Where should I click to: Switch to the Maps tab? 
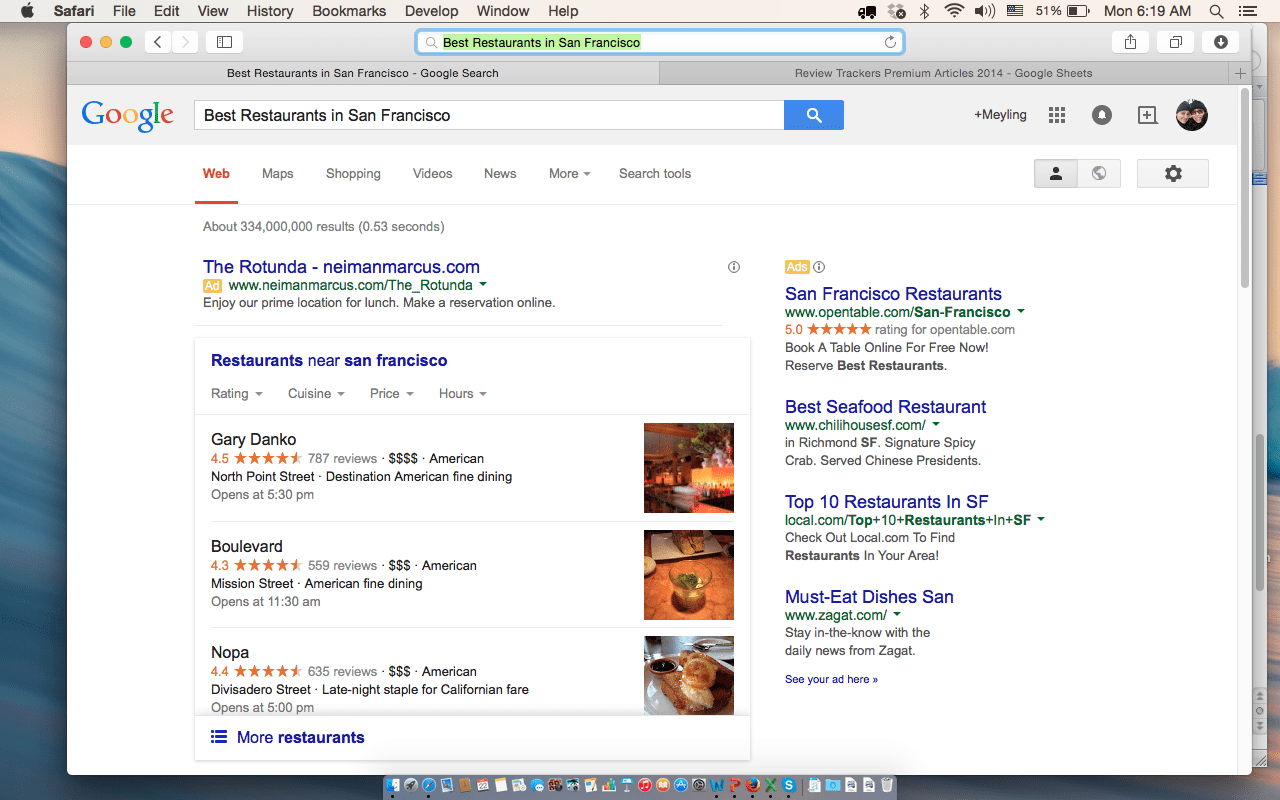coord(278,173)
